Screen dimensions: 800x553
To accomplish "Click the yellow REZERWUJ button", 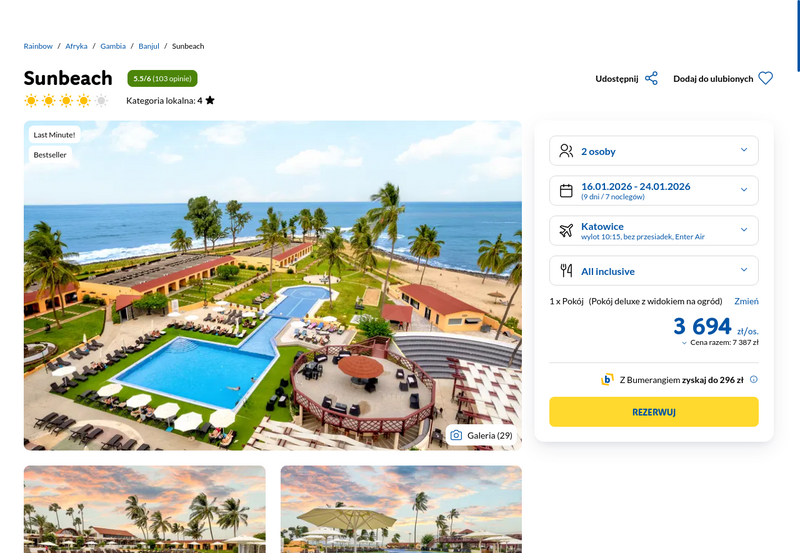I will tap(654, 412).
